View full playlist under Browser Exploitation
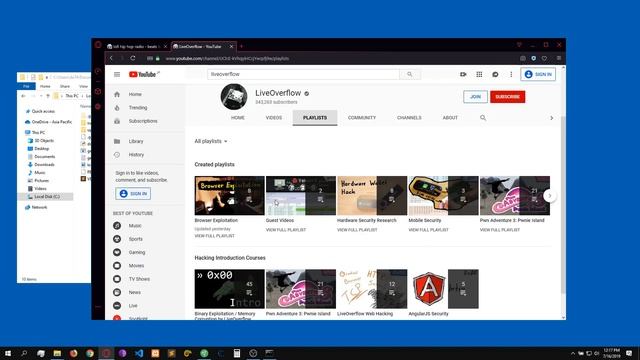Viewport: 640px width, 360px height. pos(215,236)
